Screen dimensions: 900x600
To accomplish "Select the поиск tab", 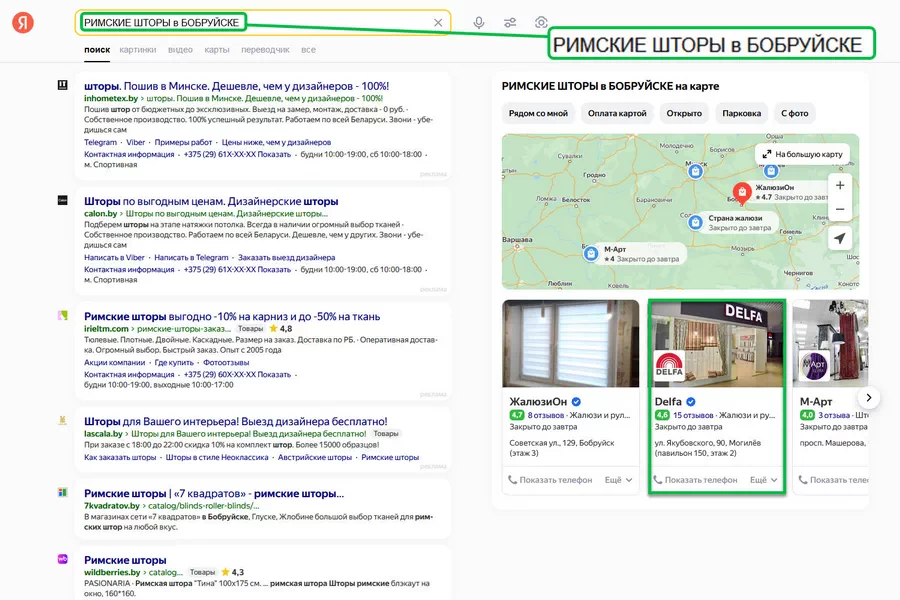I will click(x=97, y=49).
